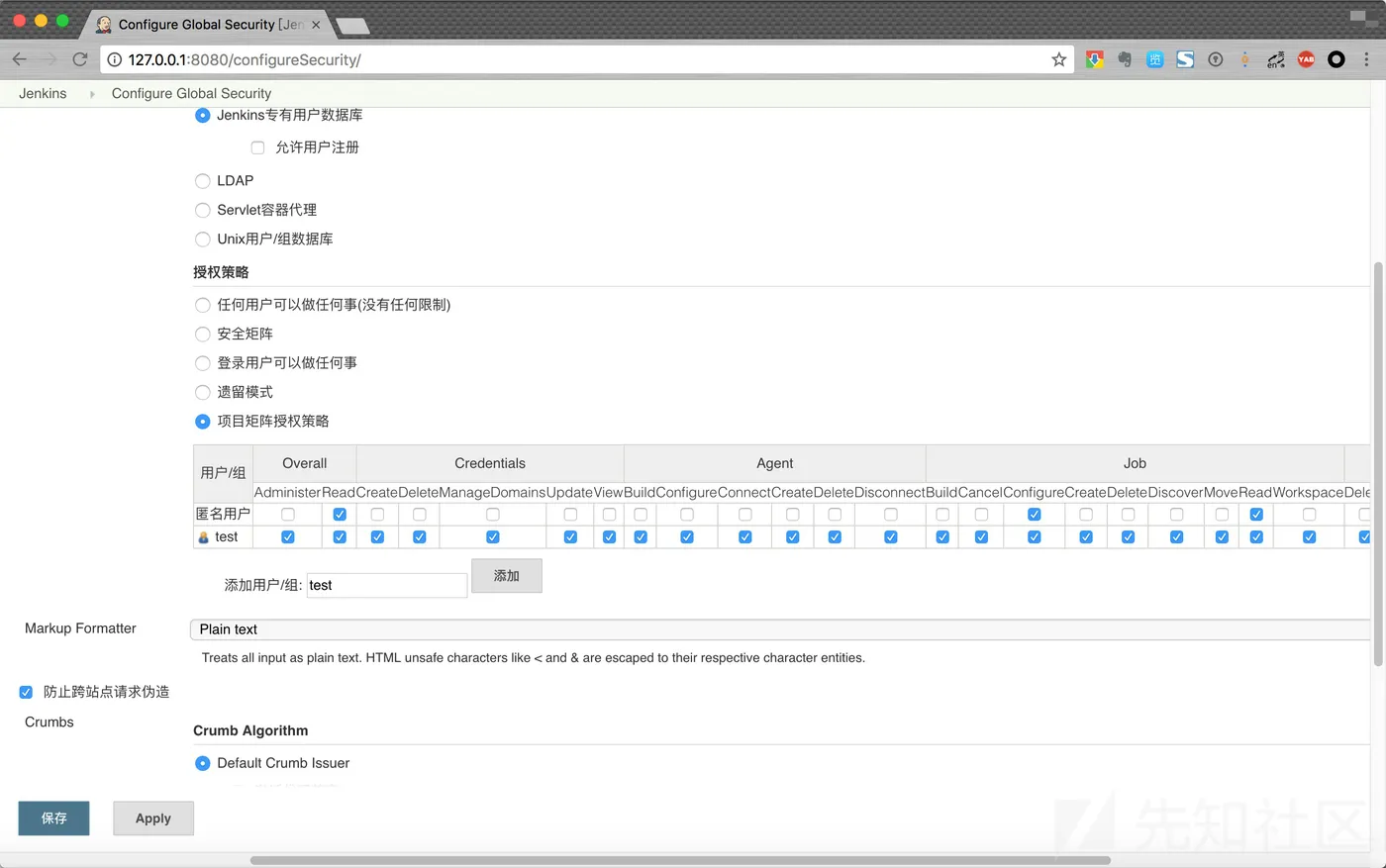Open the Chrome three-dot menu
This screenshot has width=1386, height=868.
coord(1367,59)
